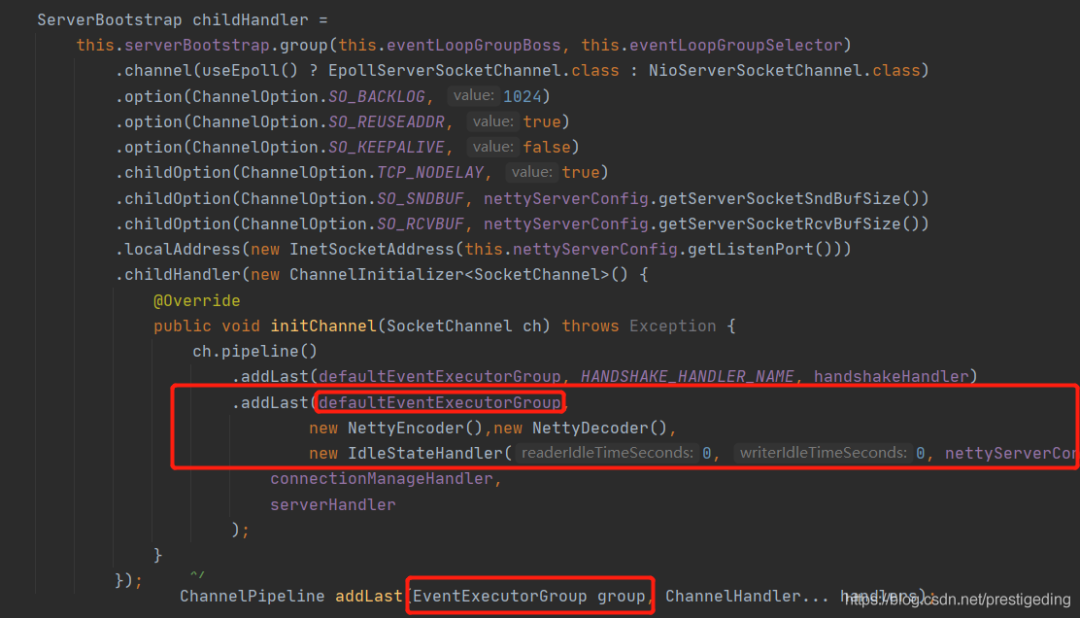Click eventLoopGroupSelector in the group call

pyautogui.click(x=736, y=45)
